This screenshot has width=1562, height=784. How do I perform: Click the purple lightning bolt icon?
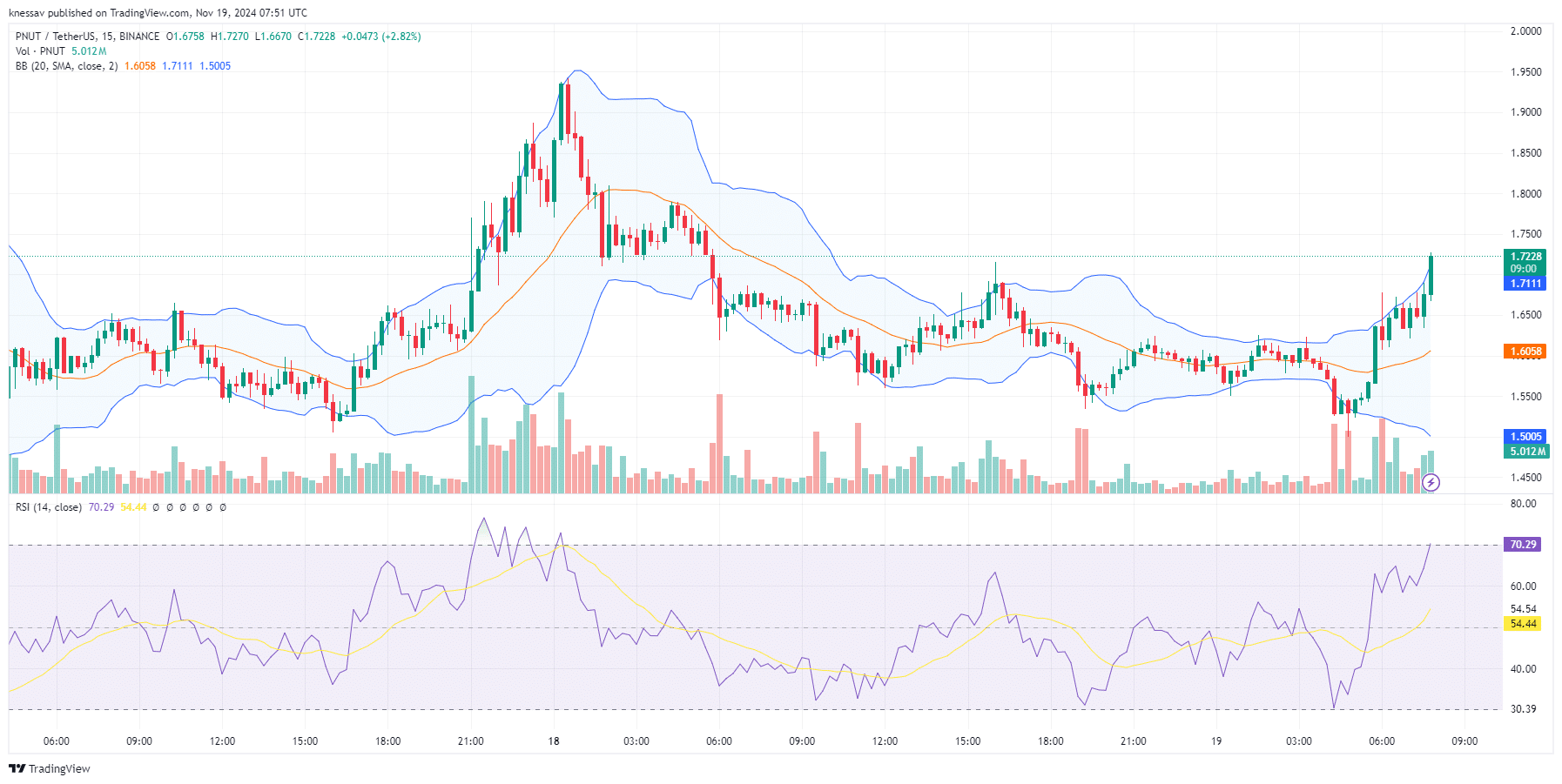pyautogui.click(x=1431, y=482)
